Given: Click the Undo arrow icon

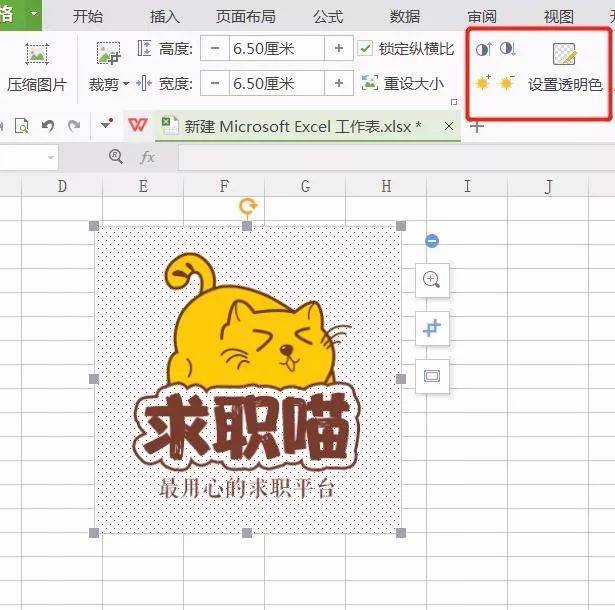Looking at the screenshot, I should [x=48, y=126].
